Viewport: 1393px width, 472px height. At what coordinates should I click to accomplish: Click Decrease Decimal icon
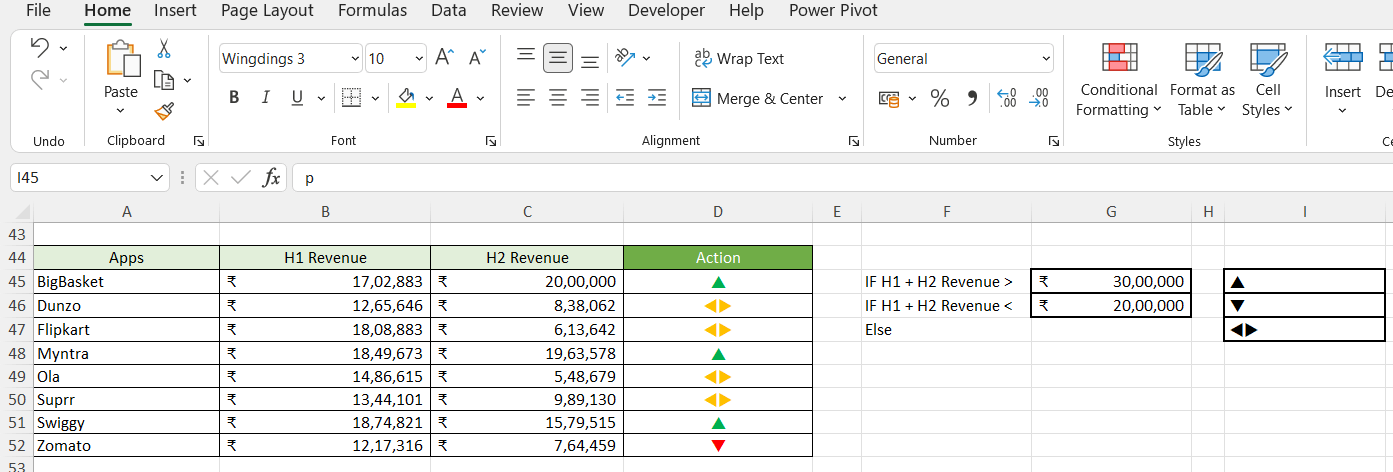[1040, 98]
